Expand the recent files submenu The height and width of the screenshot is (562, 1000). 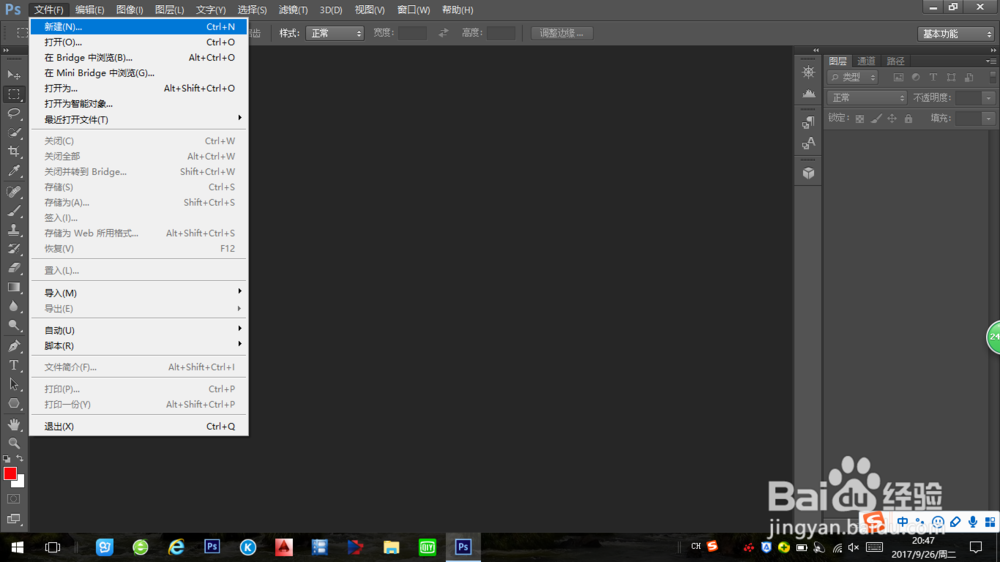[x=138, y=119]
